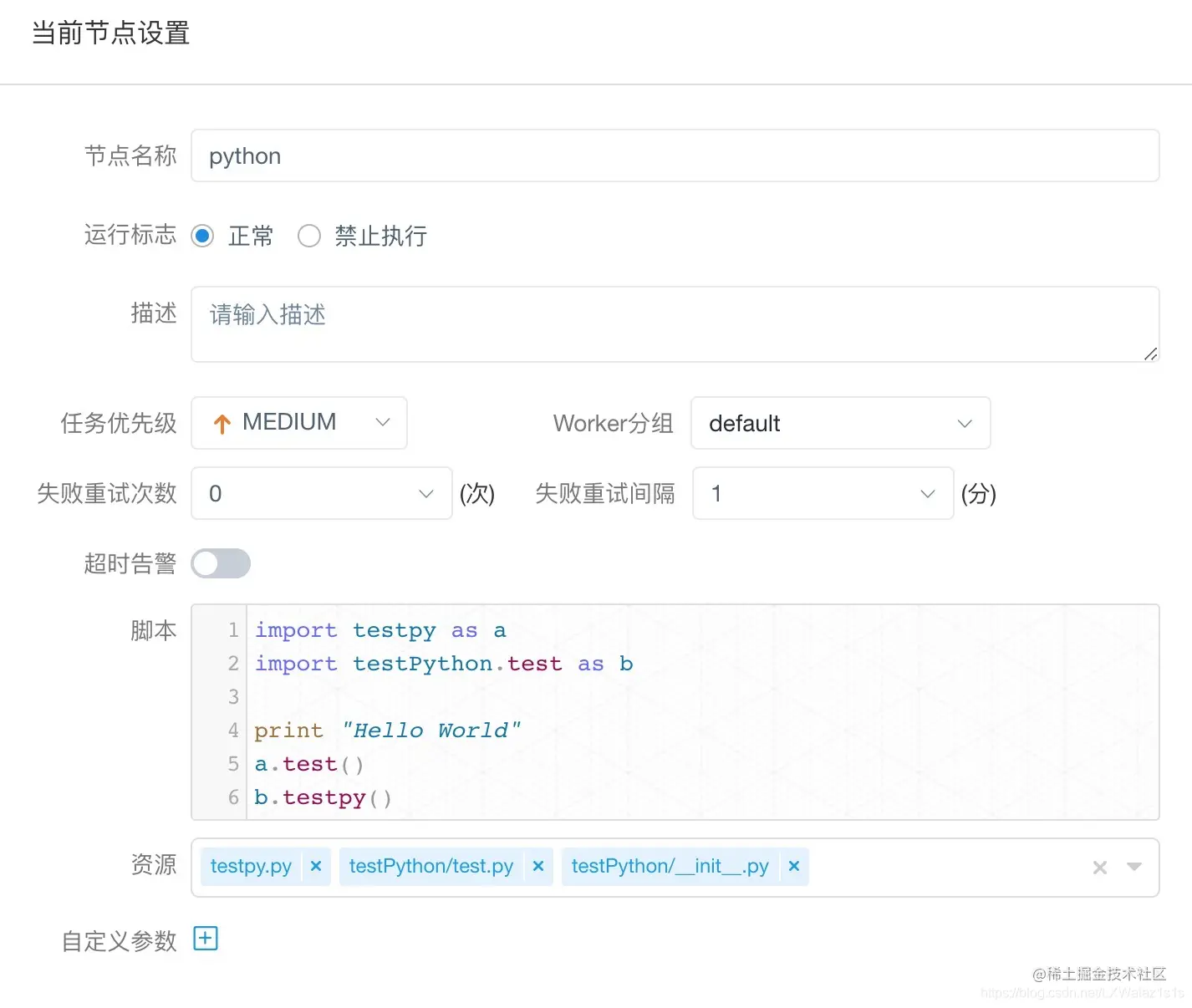Expand the 失败重试间隔 dropdown
This screenshot has height=1008, width=1192.
[927, 494]
